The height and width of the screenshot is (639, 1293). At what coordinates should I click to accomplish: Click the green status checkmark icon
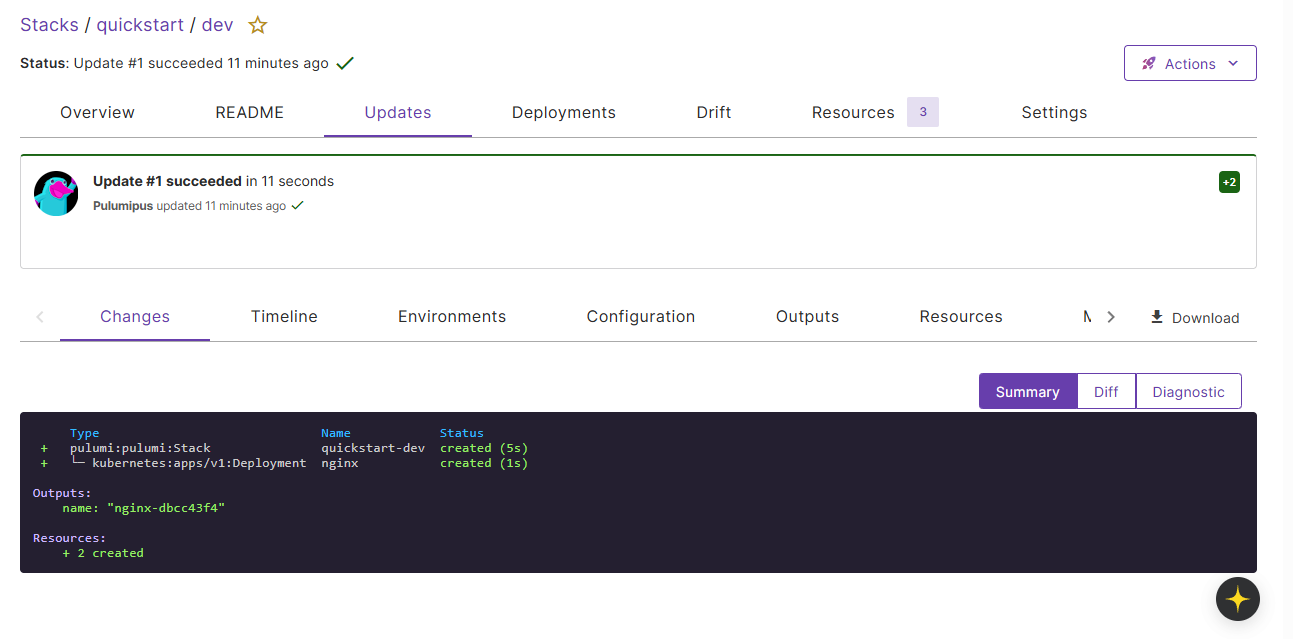pyautogui.click(x=345, y=63)
